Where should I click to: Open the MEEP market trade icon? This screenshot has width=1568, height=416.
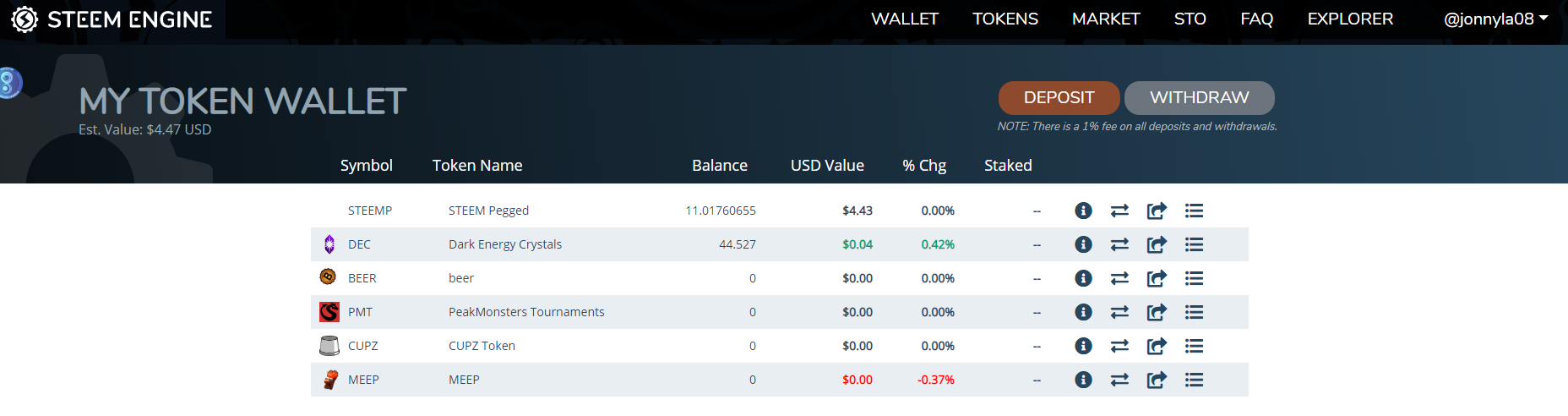[1119, 380]
